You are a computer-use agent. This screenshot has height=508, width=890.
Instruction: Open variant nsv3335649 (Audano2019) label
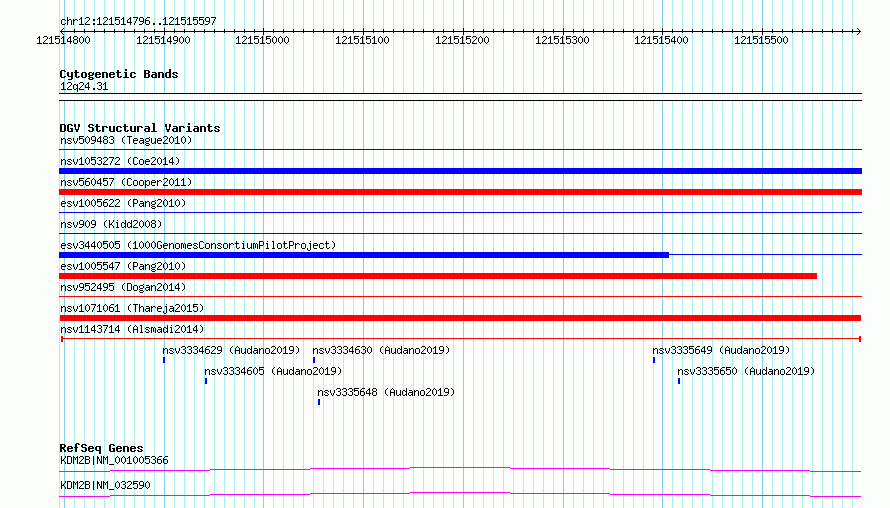click(x=721, y=350)
